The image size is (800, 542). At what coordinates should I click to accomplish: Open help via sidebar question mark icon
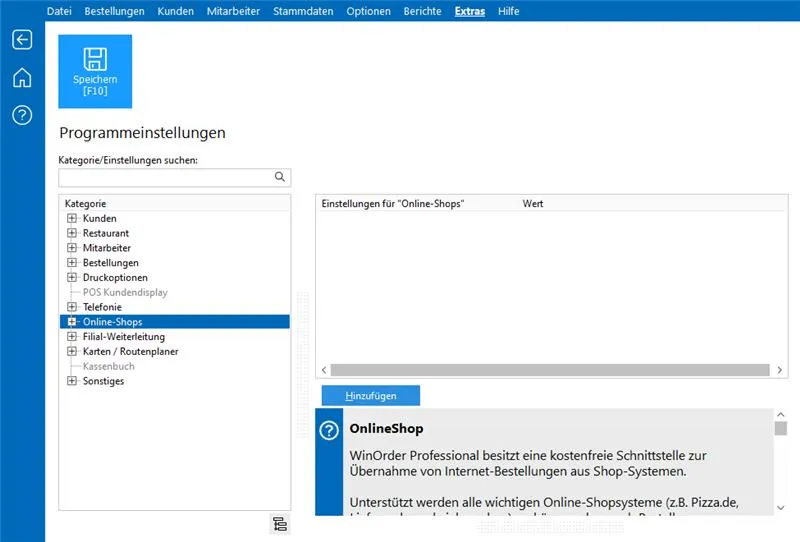point(22,115)
